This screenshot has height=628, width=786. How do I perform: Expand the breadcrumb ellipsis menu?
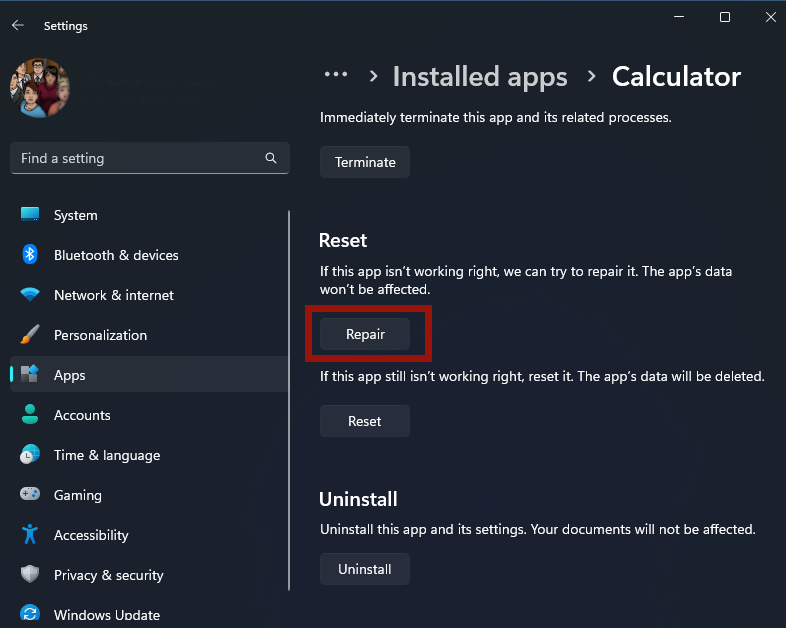[x=336, y=75]
